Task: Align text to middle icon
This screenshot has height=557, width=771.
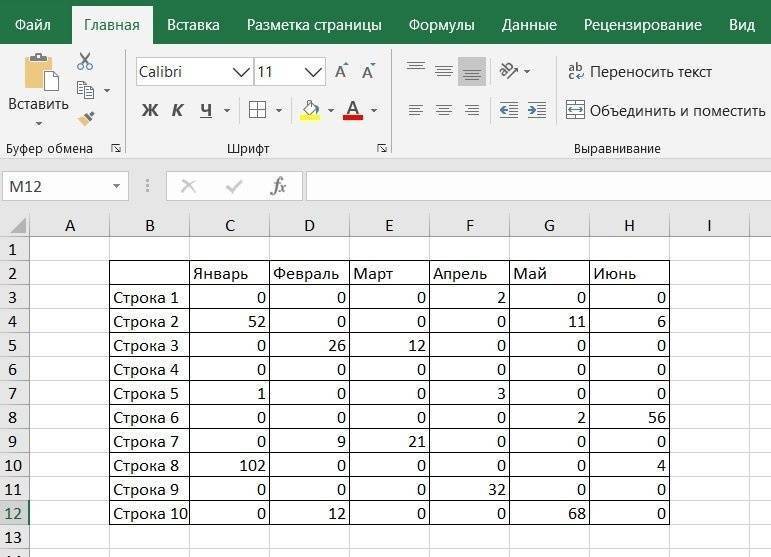Action: pyautogui.click(x=444, y=71)
